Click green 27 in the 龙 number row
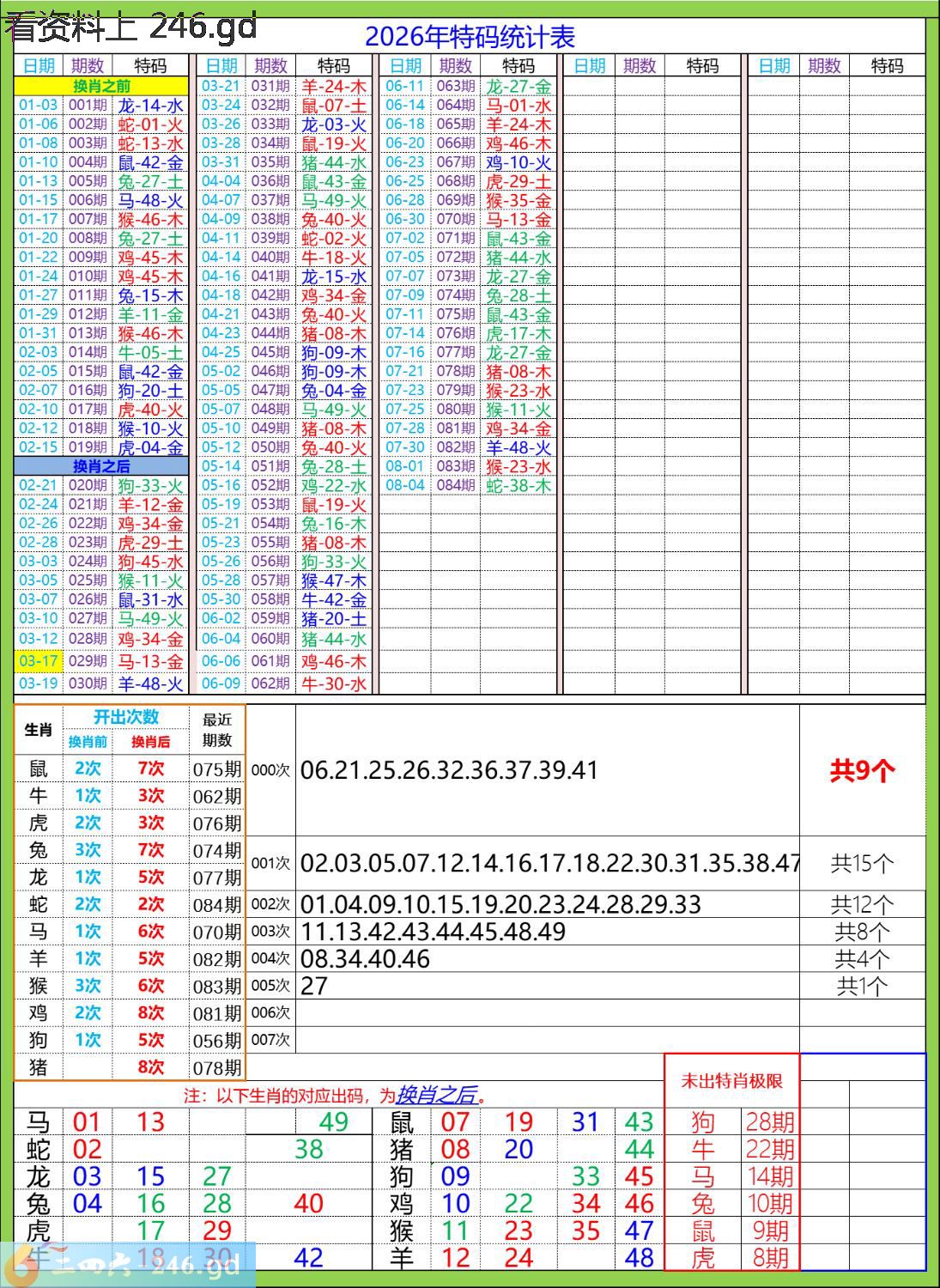Viewport: 940px width, 1288px height. coord(217,1176)
